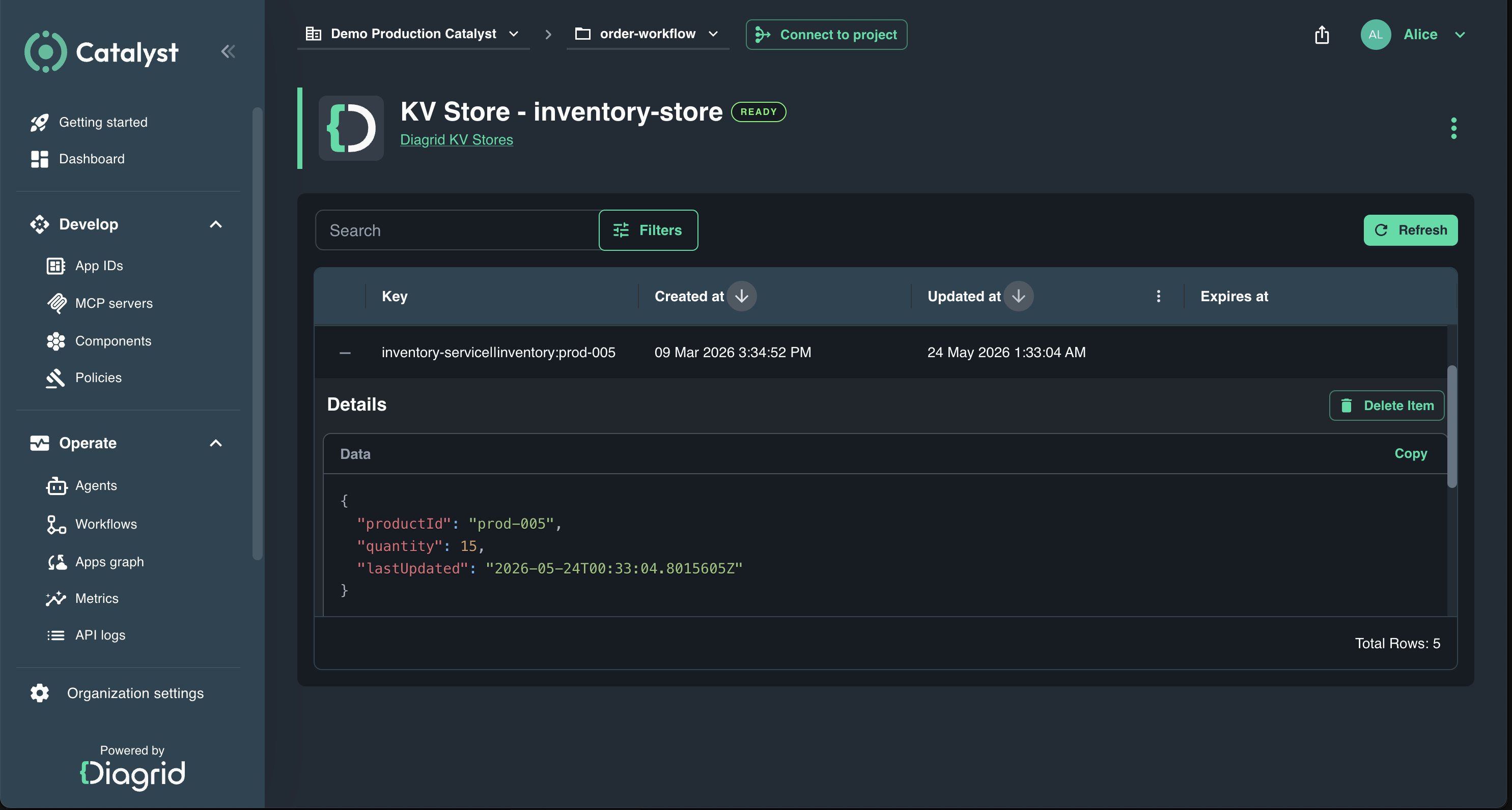Click the Catalyst logo icon

click(46, 51)
